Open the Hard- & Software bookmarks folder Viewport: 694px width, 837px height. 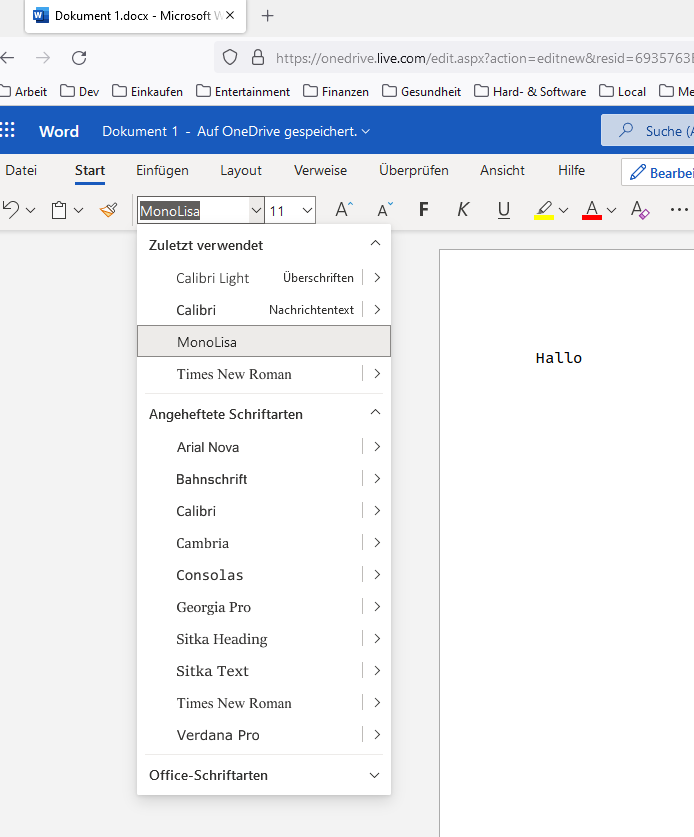point(530,91)
